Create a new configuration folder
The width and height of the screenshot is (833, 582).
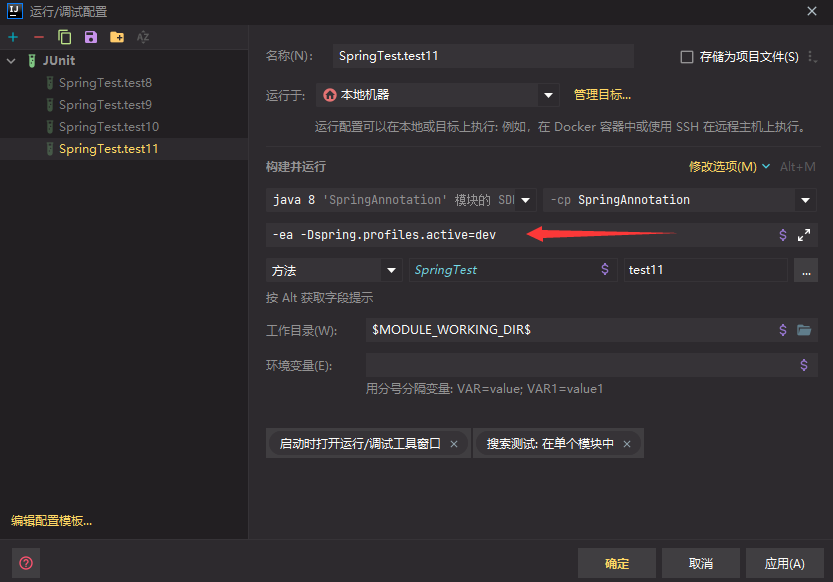coord(115,37)
